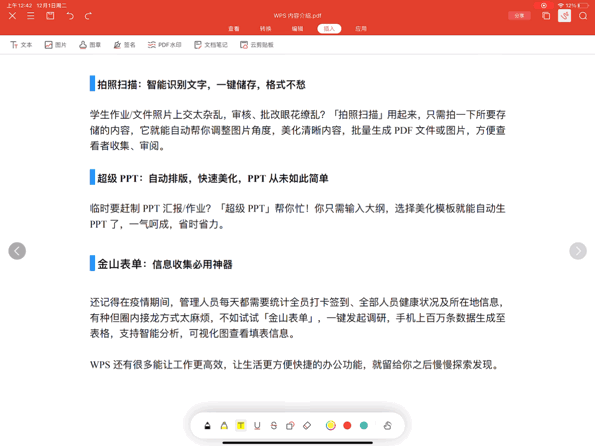Activate the eraser tool

click(307, 426)
